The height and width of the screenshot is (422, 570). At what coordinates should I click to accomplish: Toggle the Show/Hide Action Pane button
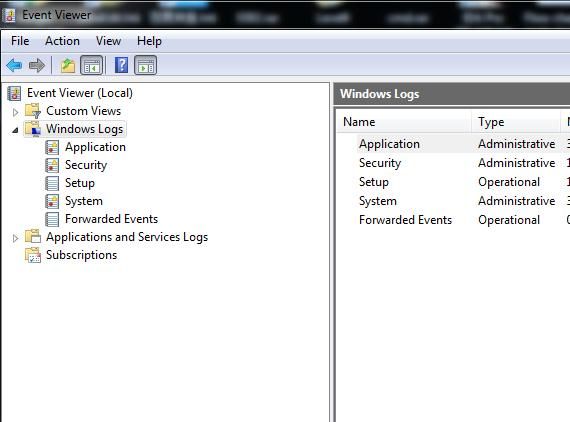[145, 65]
